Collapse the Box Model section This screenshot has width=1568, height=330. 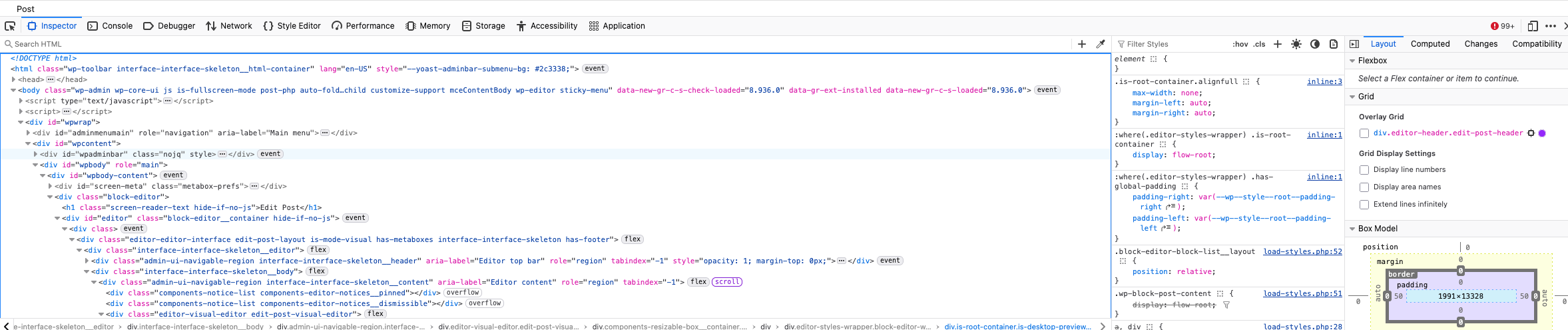pos(1352,229)
